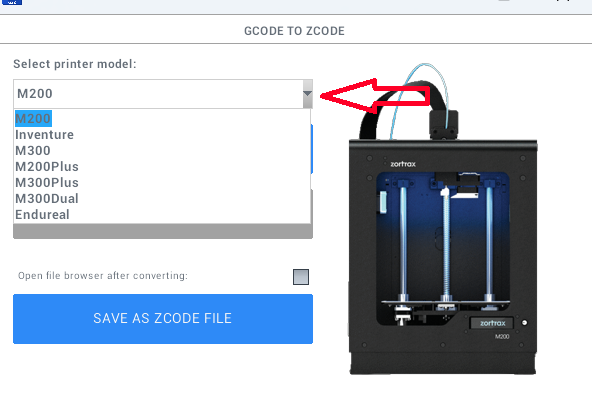Pick Endureal from the model list
Viewport: 594px width, 405px height.
pyautogui.click(x=42, y=214)
